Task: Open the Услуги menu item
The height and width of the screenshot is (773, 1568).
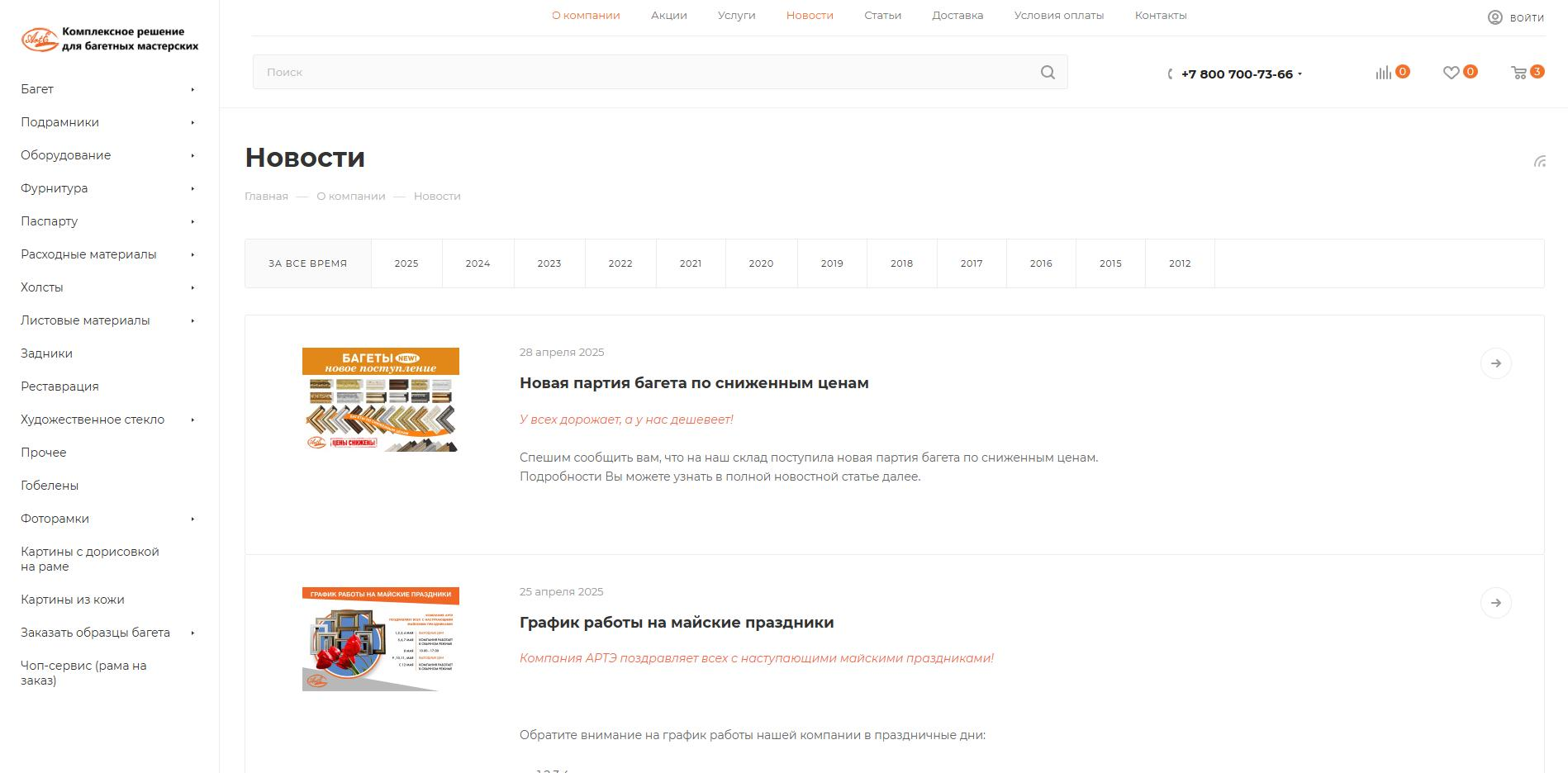Action: pyautogui.click(x=737, y=16)
